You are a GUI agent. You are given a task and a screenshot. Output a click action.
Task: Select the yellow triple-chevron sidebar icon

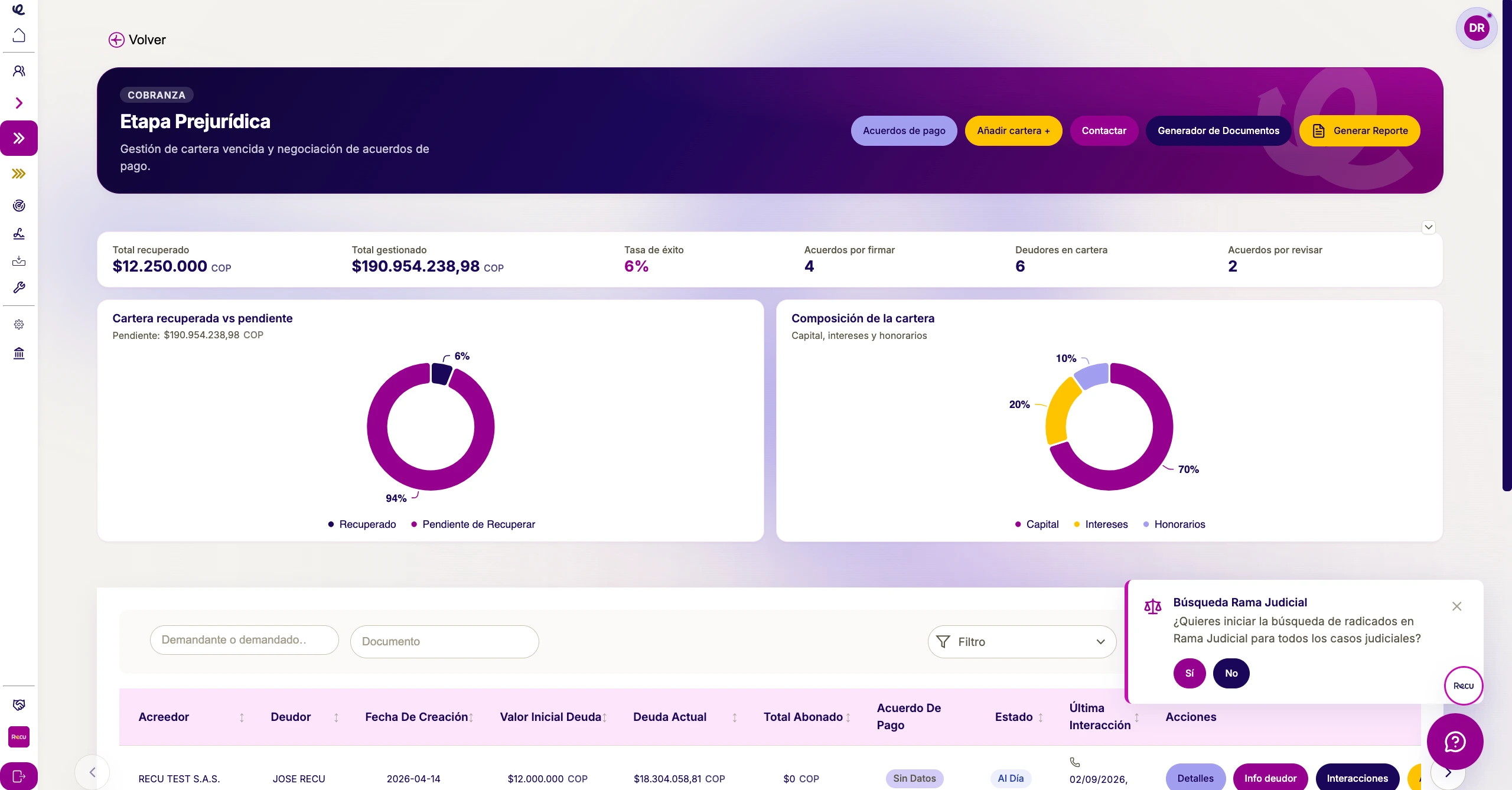[19, 174]
